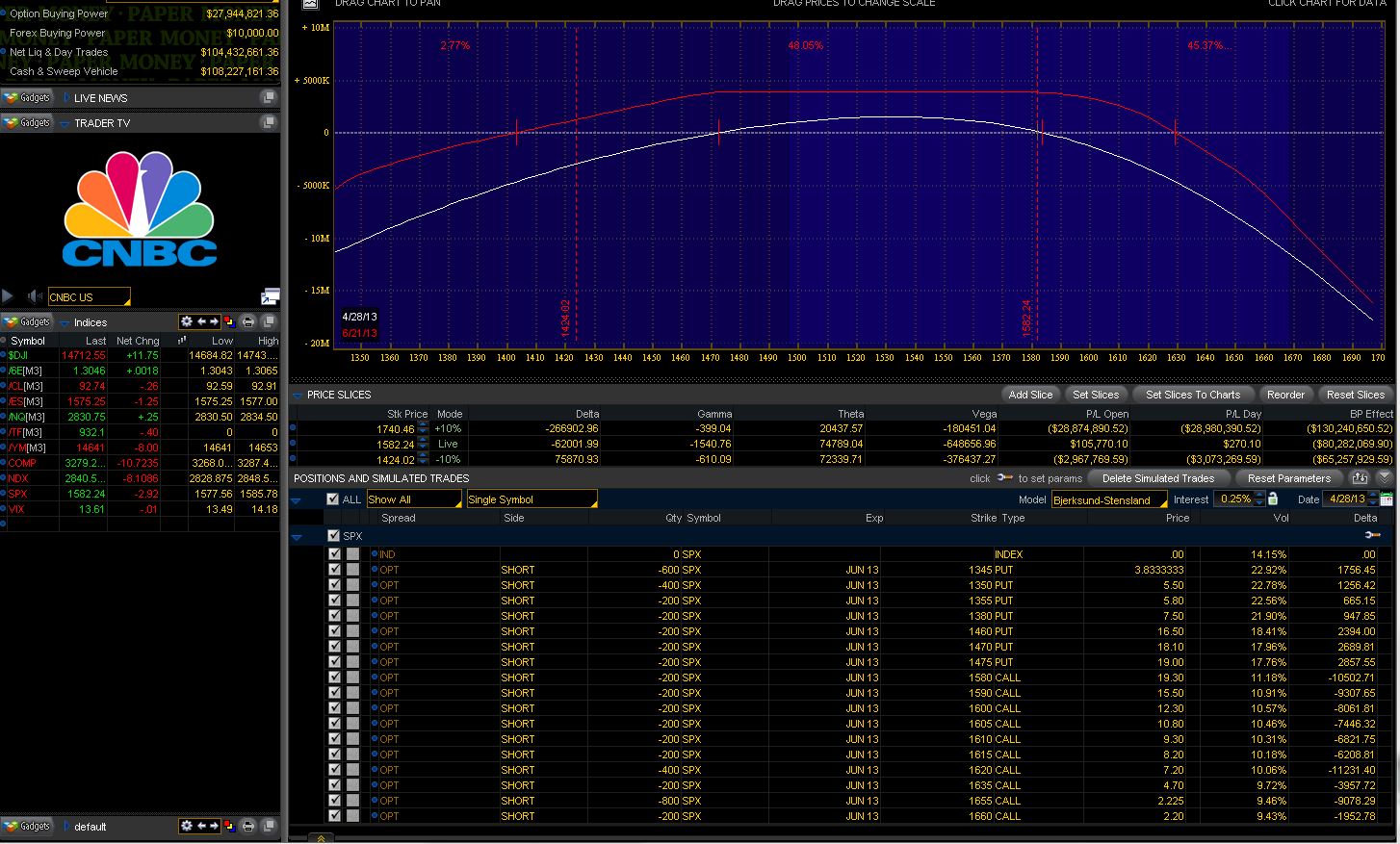
Task: Click default watchlist color link squares
Action: 229,826
